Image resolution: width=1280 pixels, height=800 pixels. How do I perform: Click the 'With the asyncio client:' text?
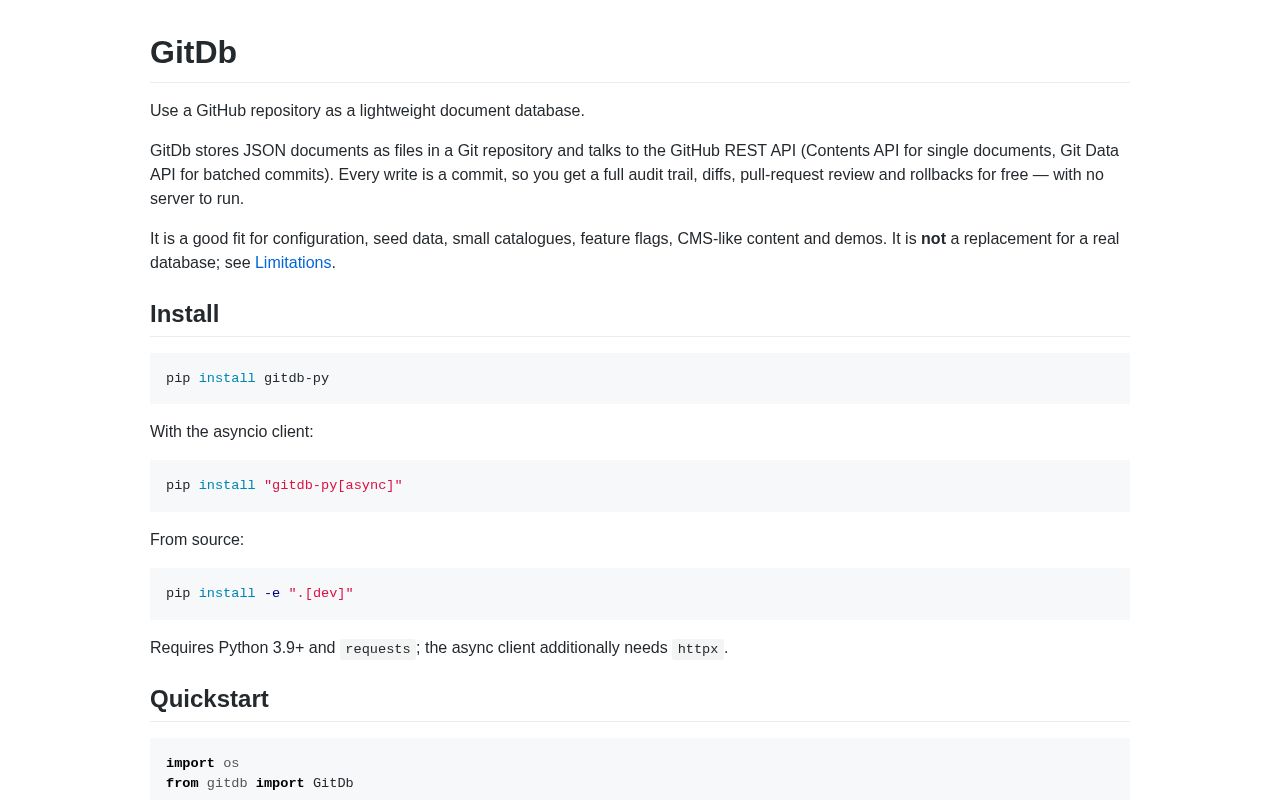pos(232,432)
